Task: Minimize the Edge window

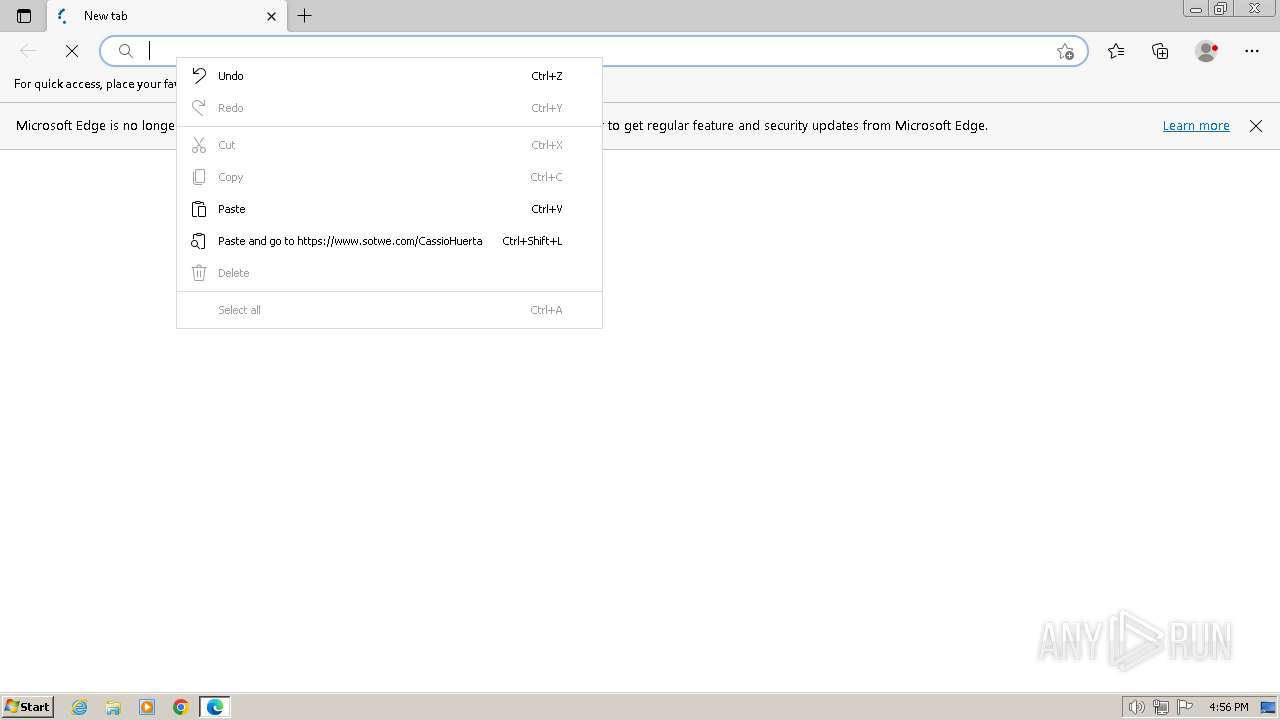Action: click(1195, 9)
